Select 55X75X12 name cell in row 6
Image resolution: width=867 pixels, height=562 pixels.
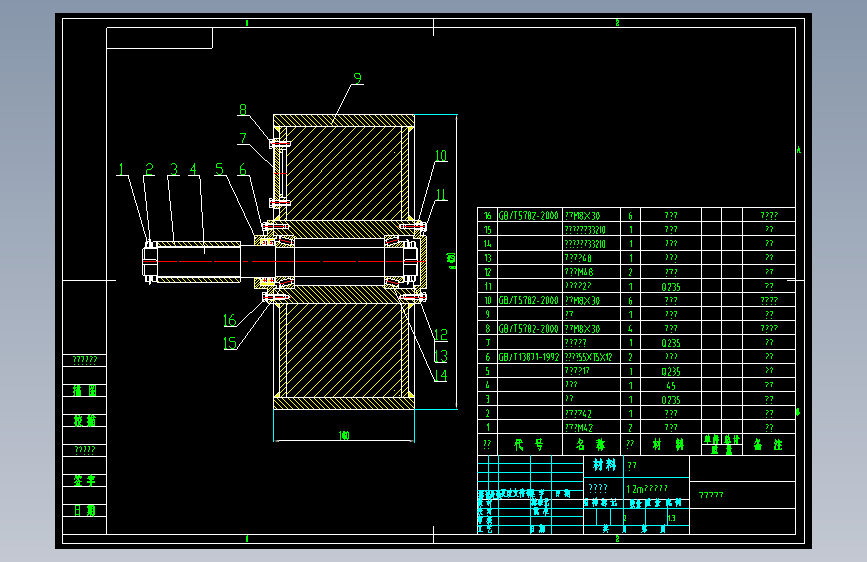coord(588,357)
